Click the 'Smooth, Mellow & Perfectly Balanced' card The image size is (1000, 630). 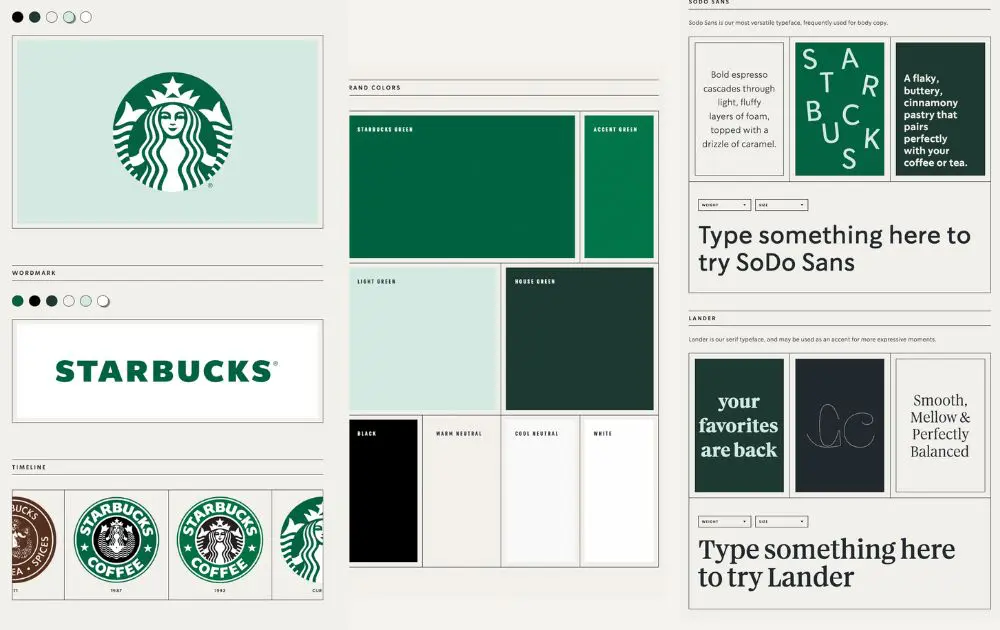pos(940,425)
